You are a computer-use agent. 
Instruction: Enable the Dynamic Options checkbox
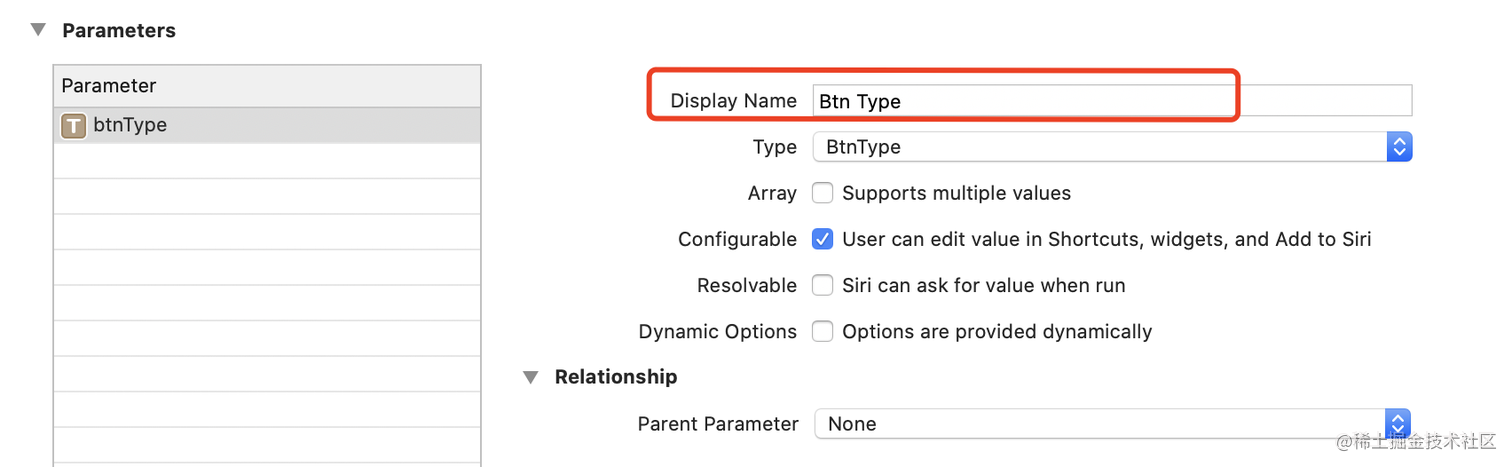[x=822, y=331]
